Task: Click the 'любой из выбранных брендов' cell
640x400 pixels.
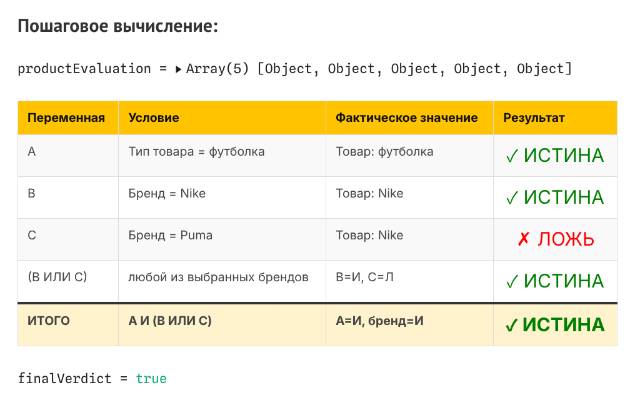Action: [x=219, y=276]
